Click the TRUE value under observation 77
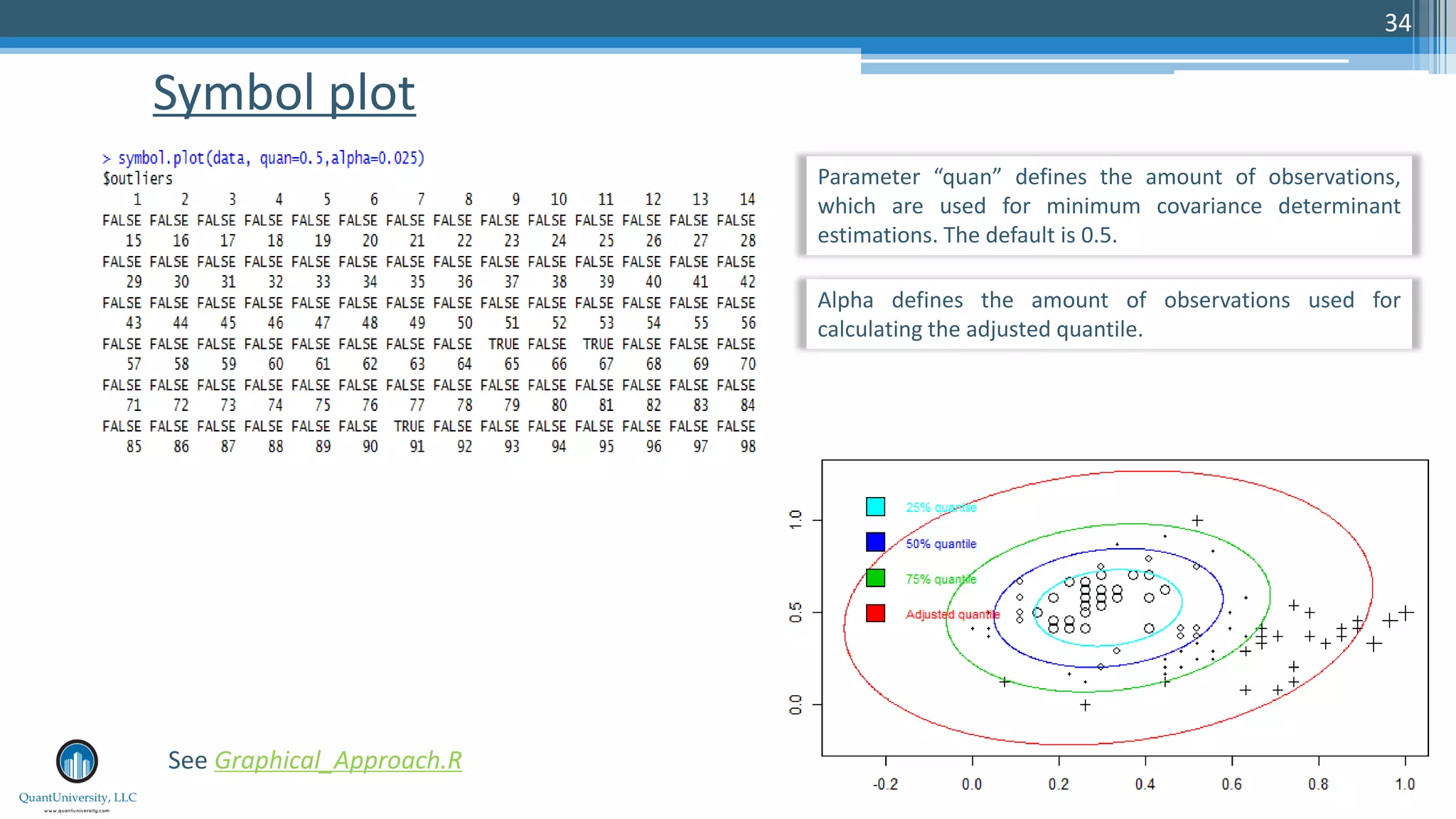The image size is (1456, 819). (x=409, y=427)
